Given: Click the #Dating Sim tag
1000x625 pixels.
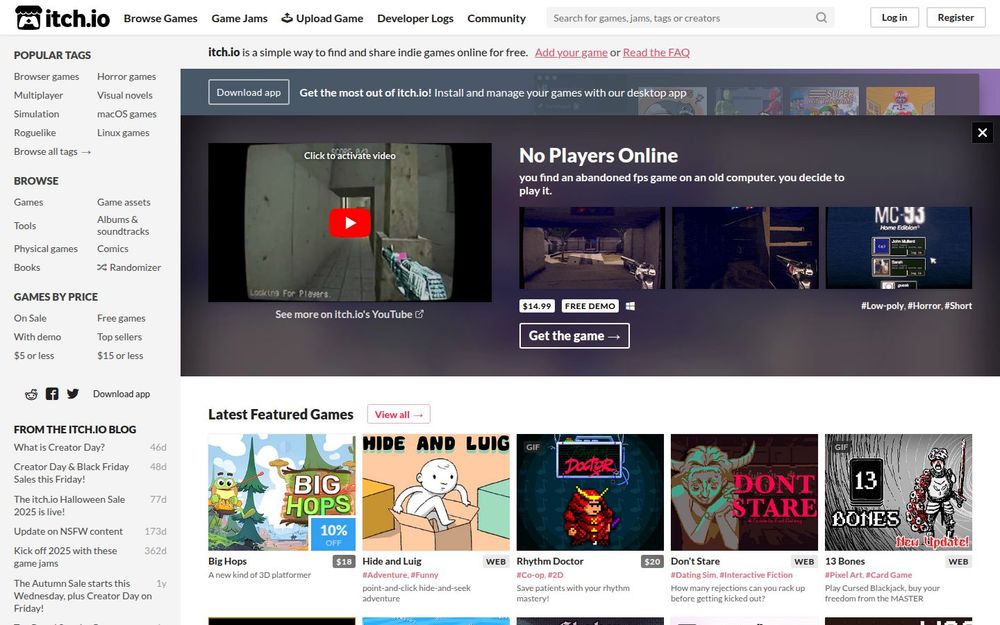Looking at the screenshot, I should coord(694,575).
